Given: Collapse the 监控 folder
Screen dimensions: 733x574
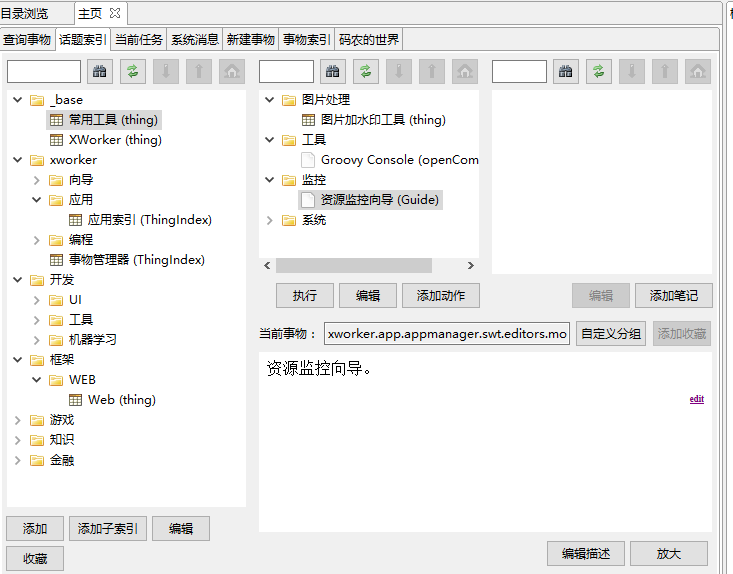Looking at the screenshot, I should 269,180.
